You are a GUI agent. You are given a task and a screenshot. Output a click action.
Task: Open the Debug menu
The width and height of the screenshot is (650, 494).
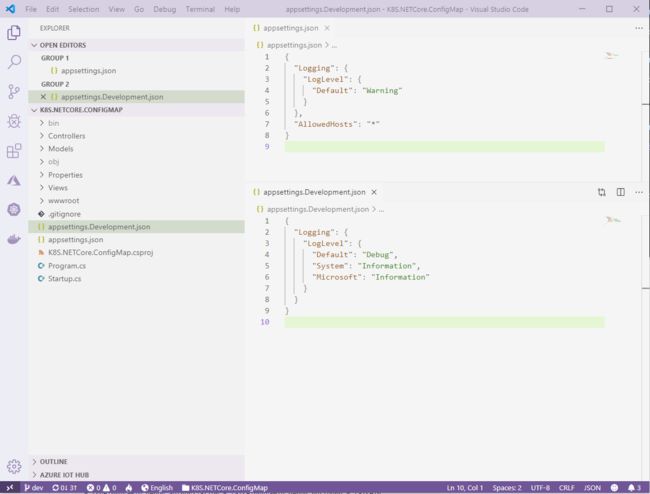point(165,9)
